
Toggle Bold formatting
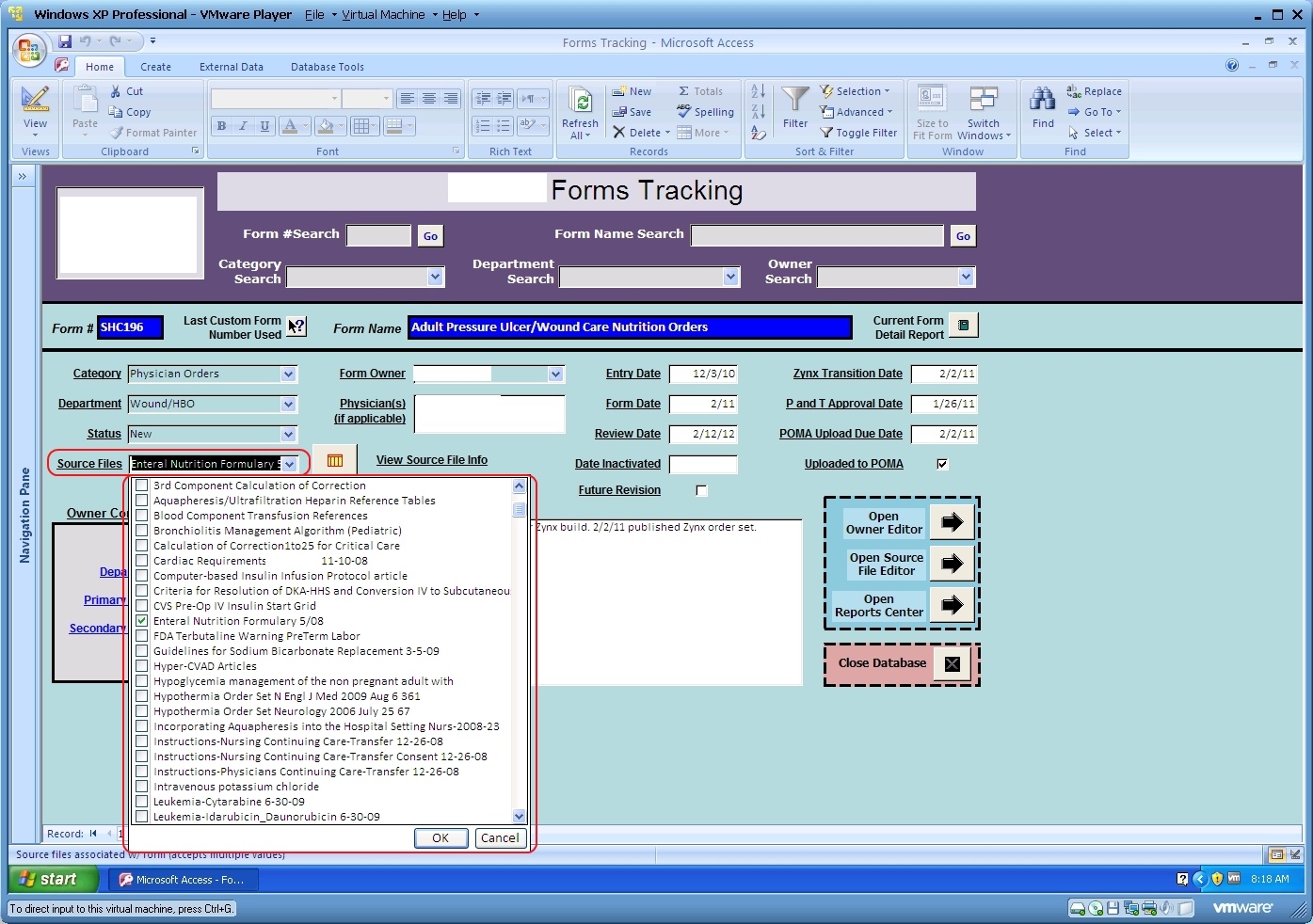coord(221,126)
